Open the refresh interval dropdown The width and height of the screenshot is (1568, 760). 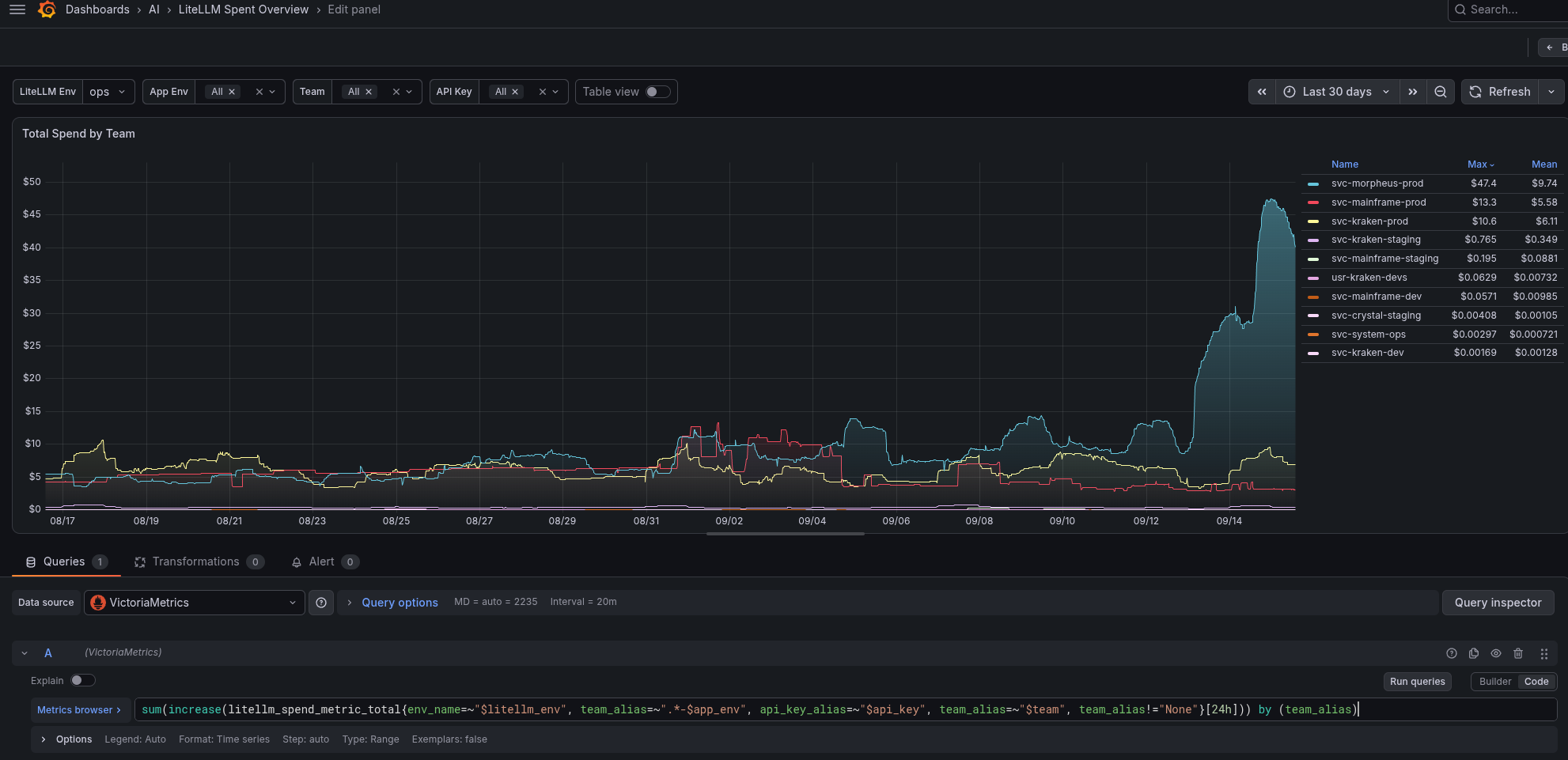[1551, 92]
